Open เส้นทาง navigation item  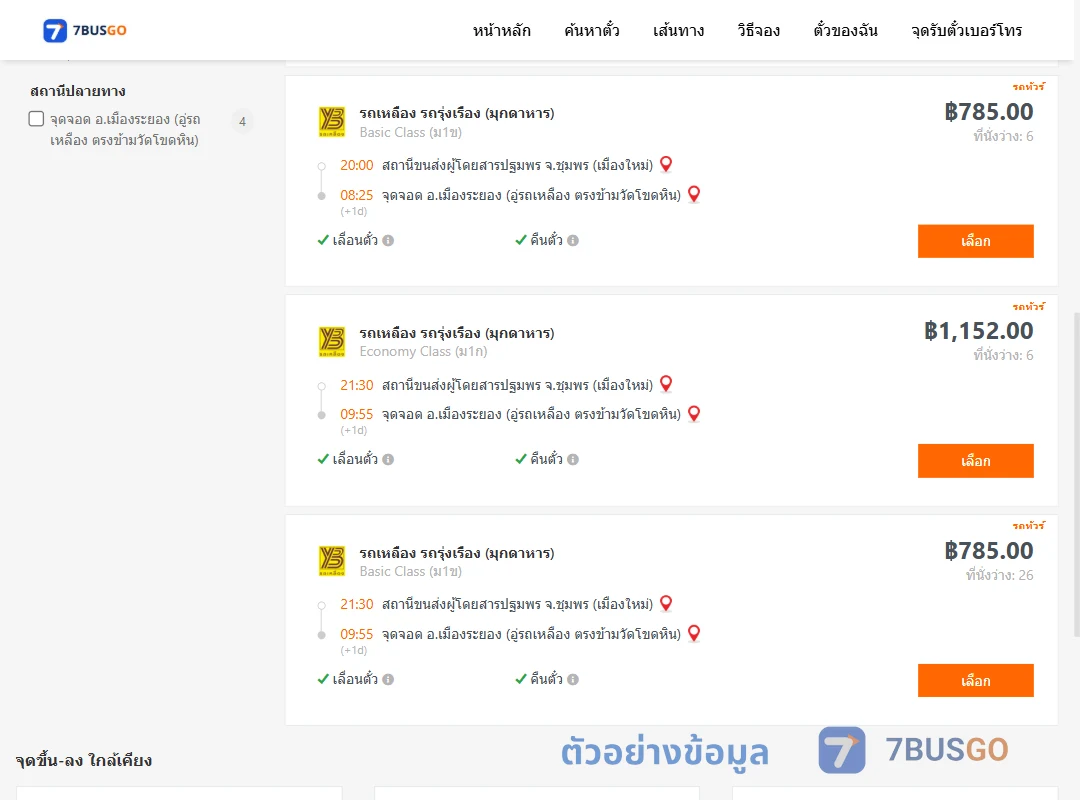click(x=678, y=30)
